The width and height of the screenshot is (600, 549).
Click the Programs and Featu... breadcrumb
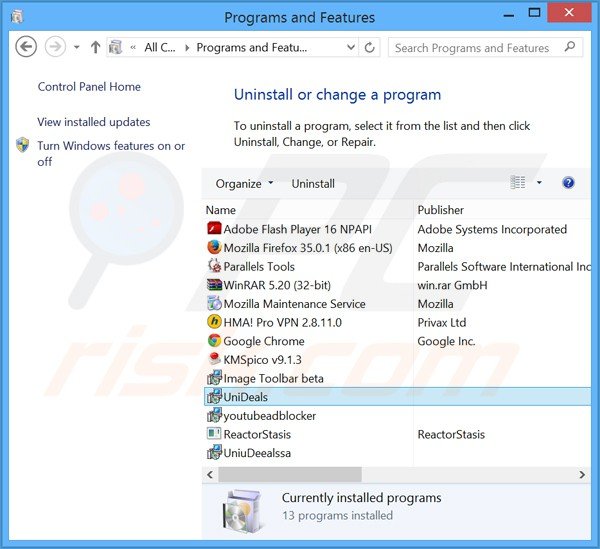click(x=251, y=47)
